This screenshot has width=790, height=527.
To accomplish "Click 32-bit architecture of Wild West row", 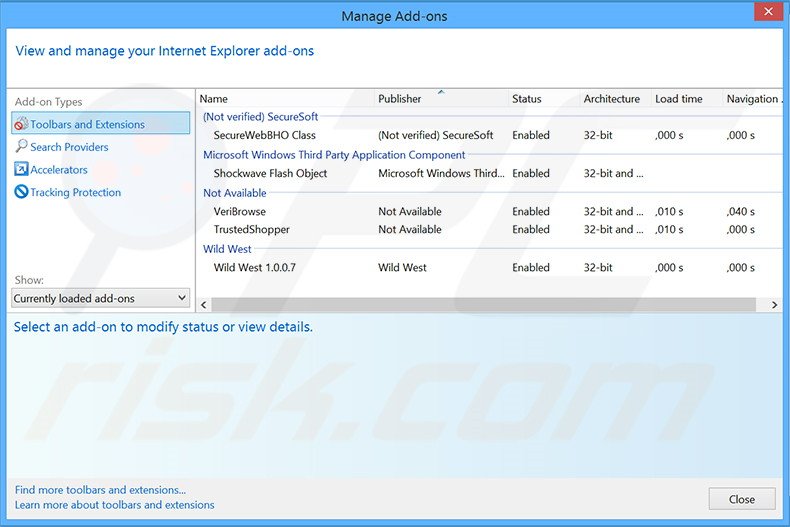I will click(598, 268).
